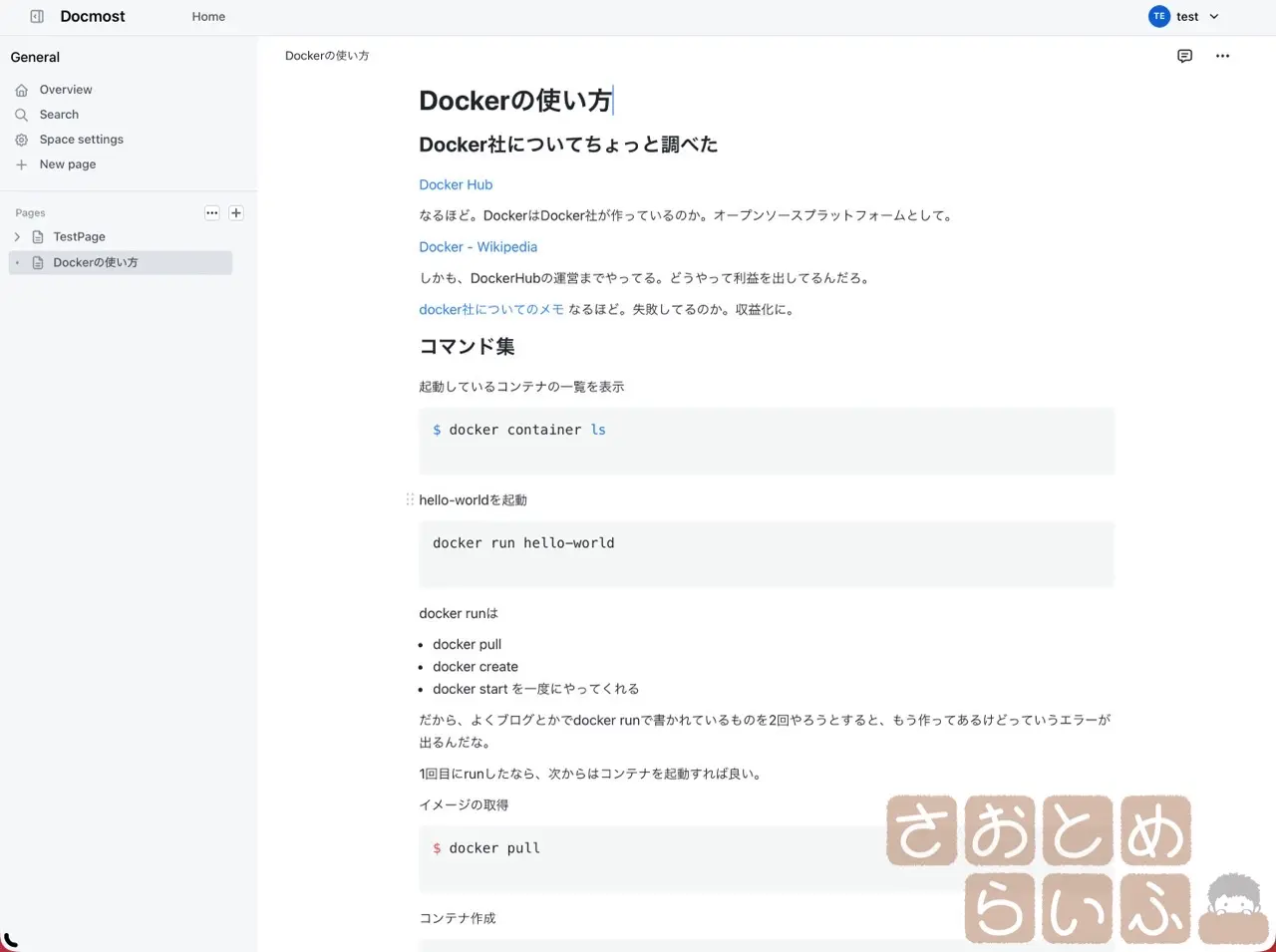Screen dimensions: 1276x952
Task: Expand the TestPage tree item
Action: pos(17,237)
